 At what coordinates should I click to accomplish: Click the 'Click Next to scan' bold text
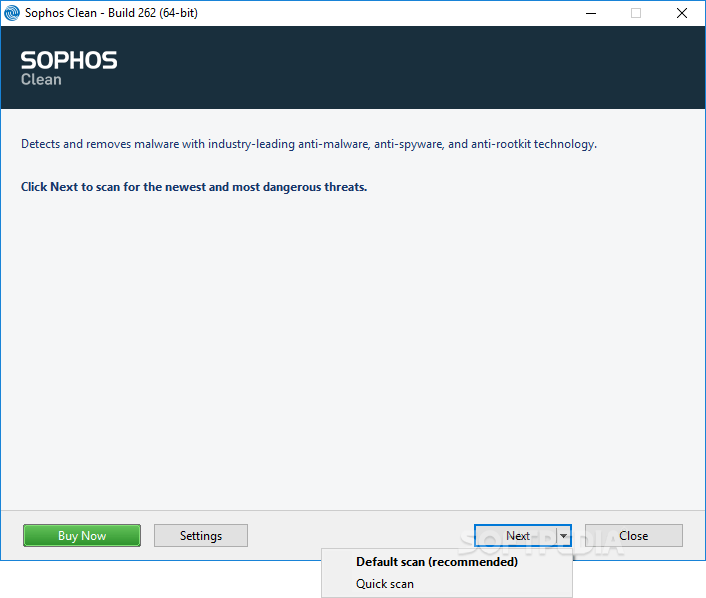point(194,187)
